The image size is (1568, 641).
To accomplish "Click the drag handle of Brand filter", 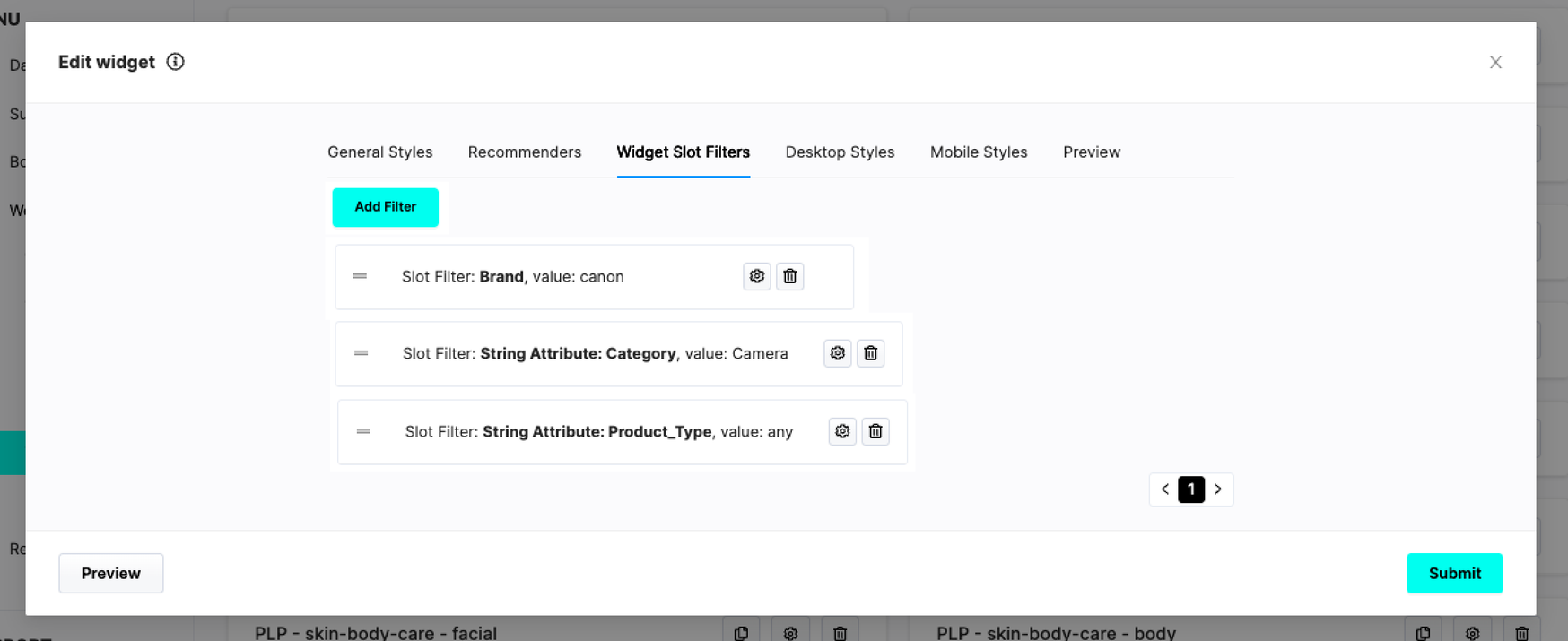I will (x=360, y=276).
